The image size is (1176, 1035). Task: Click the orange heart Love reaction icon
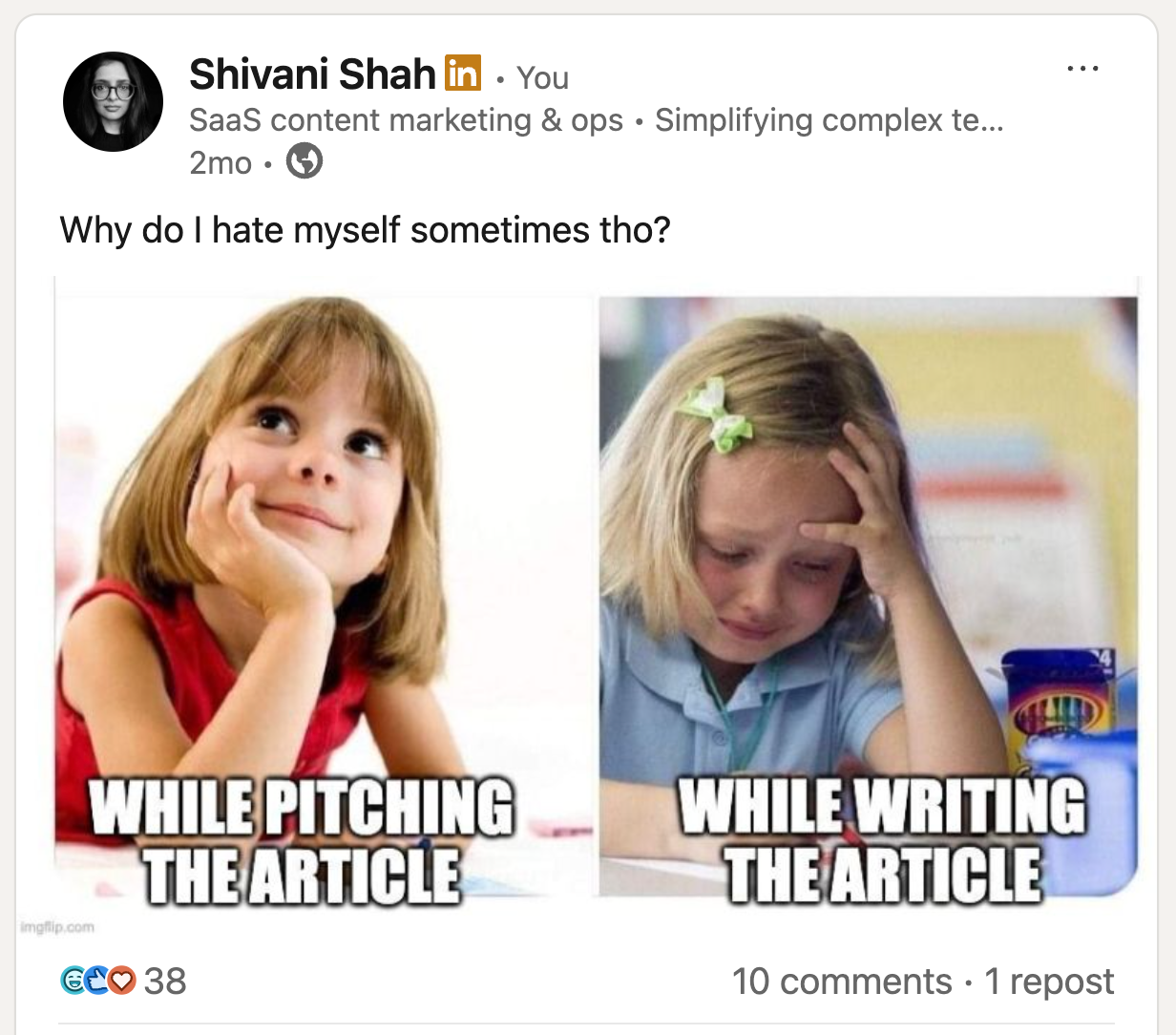121,981
